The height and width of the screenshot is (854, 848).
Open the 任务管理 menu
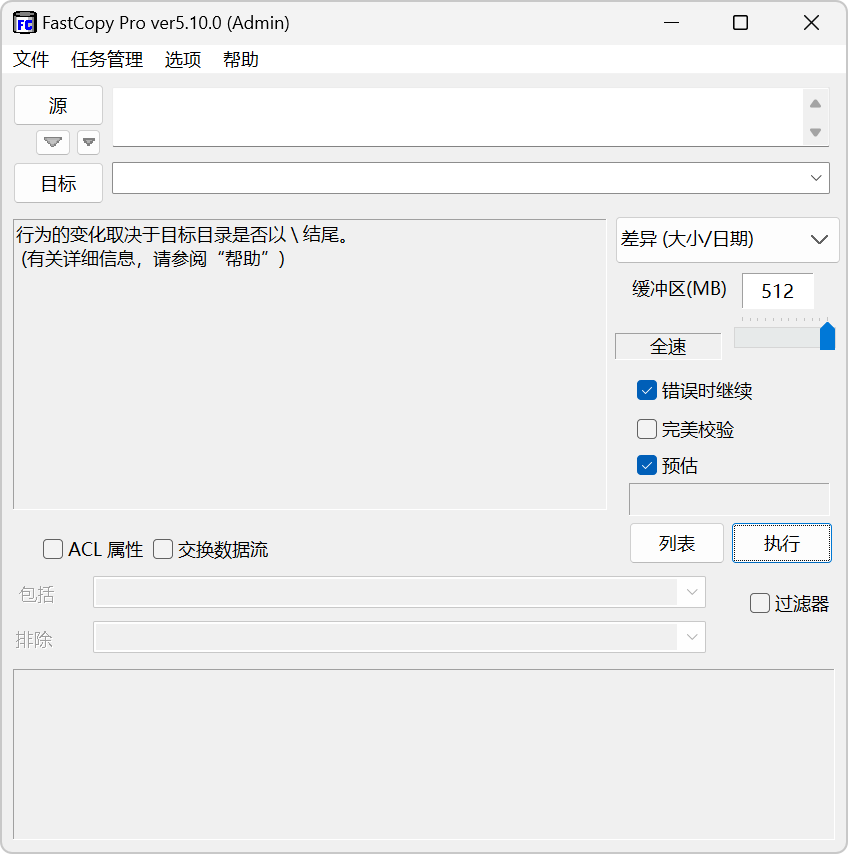point(105,60)
